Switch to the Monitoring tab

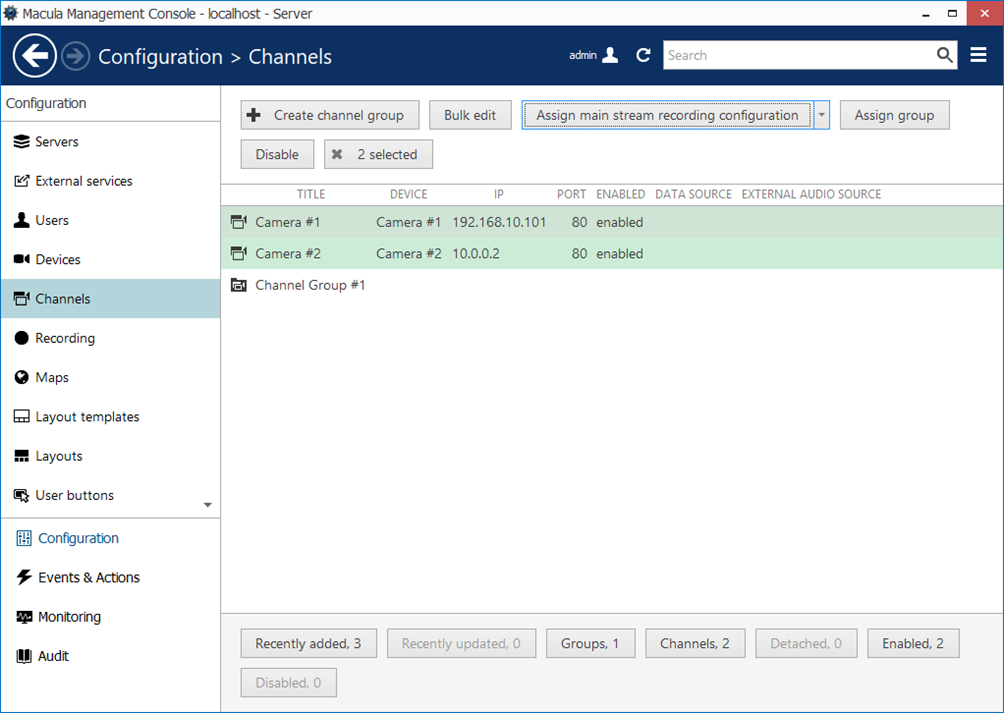coord(69,617)
